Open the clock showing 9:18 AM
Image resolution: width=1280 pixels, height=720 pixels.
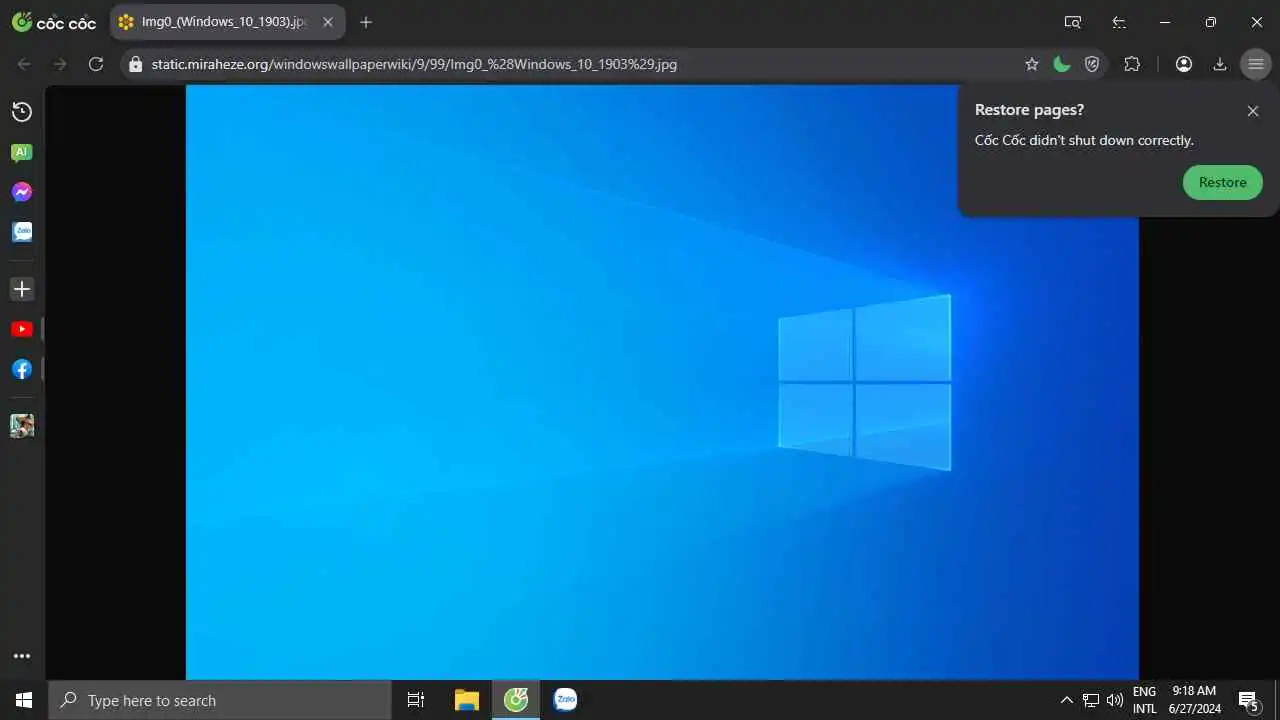point(1194,700)
